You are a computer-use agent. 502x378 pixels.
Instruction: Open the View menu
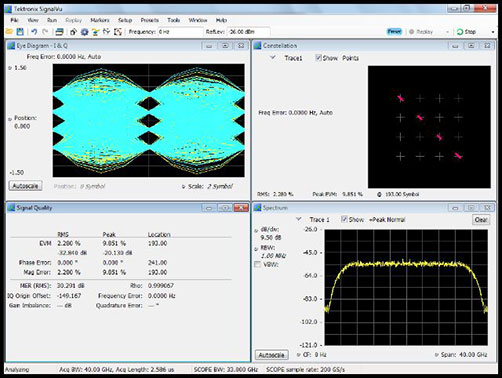pyautogui.click(x=33, y=20)
